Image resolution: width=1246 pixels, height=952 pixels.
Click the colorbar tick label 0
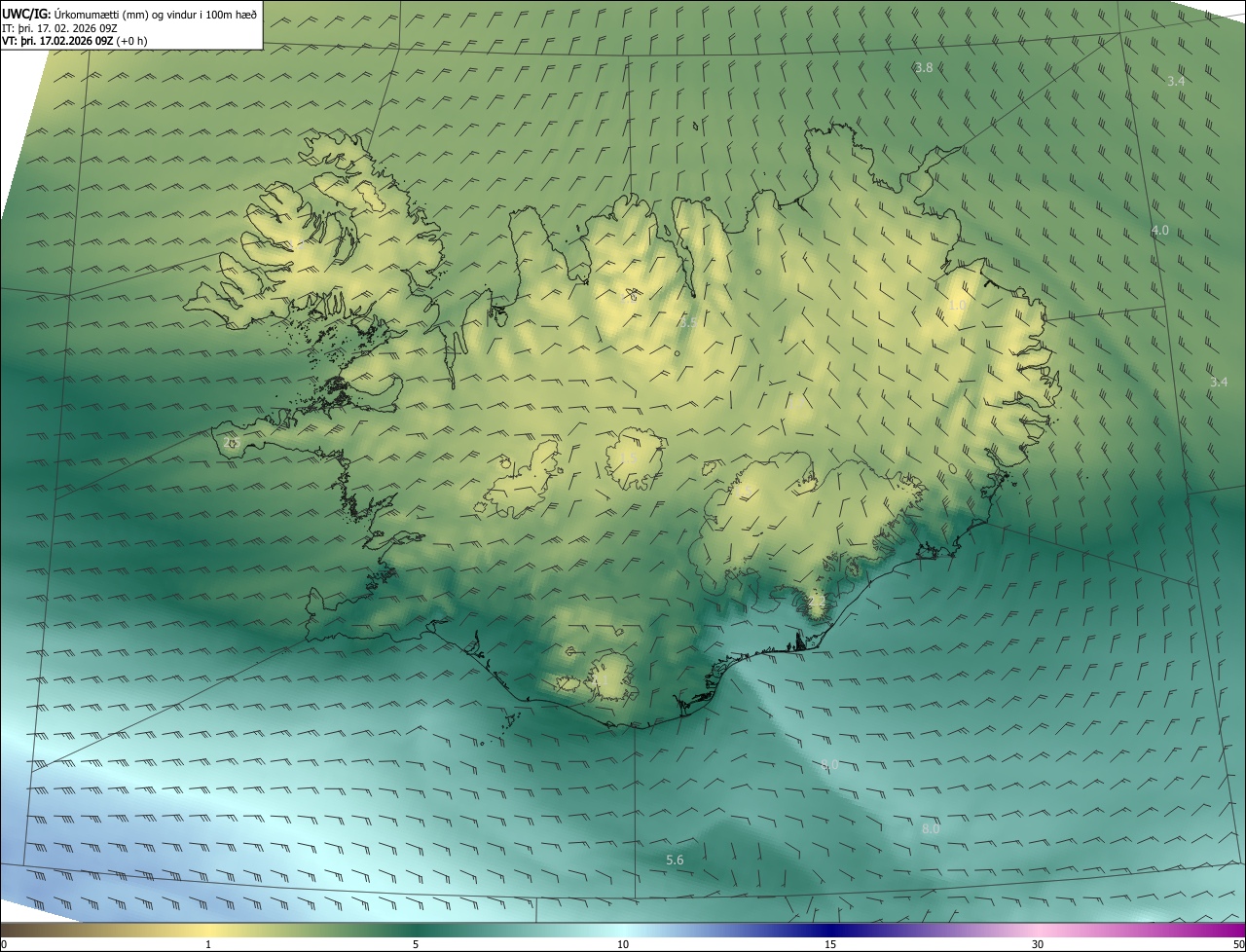coord(4,945)
